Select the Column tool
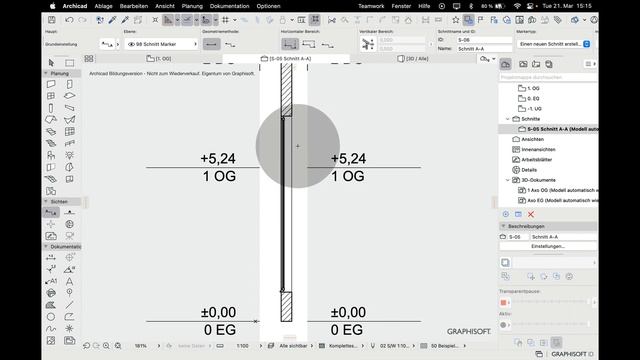The width and height of the screenshot is (640, 360). click(x=51, y=108)
